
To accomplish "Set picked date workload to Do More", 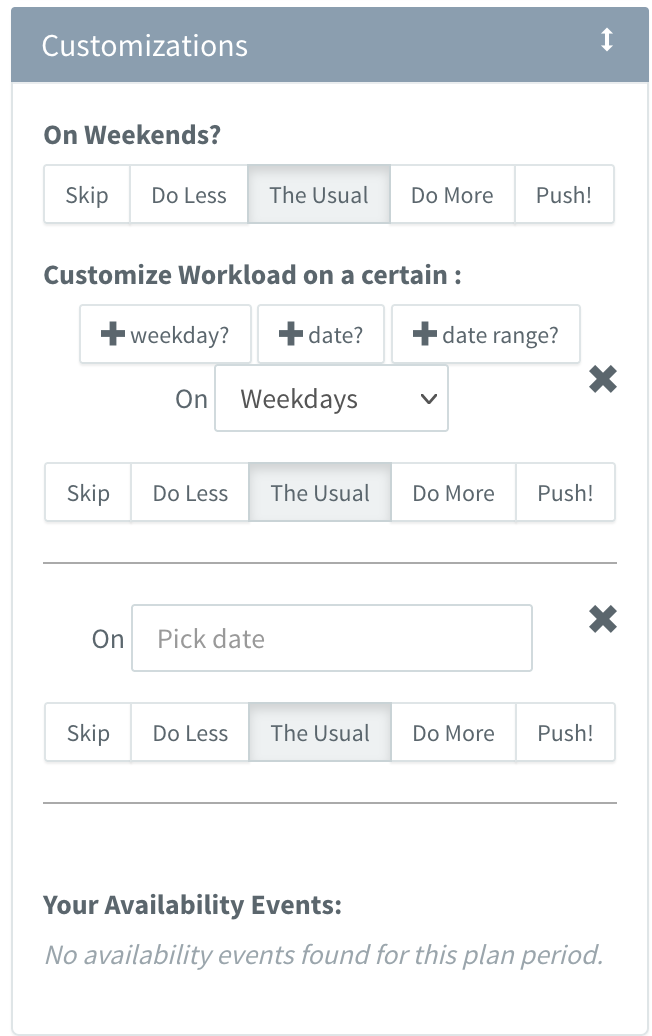I will 454,733.
